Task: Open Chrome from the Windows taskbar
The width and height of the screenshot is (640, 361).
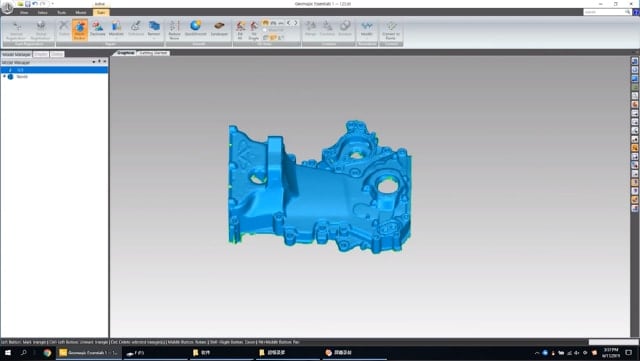Action: point(47,353)
